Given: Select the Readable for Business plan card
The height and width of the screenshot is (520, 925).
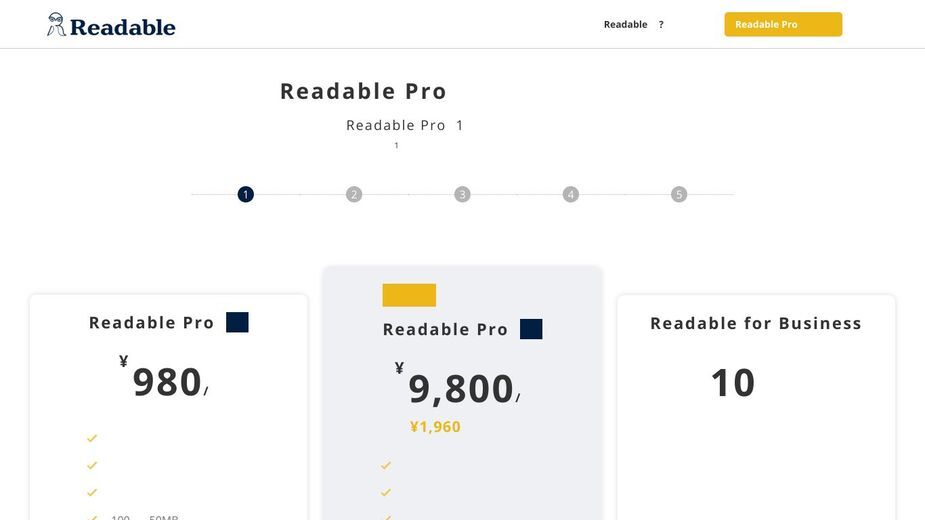Looking at the screenshot, I should [x=756, y=407].
